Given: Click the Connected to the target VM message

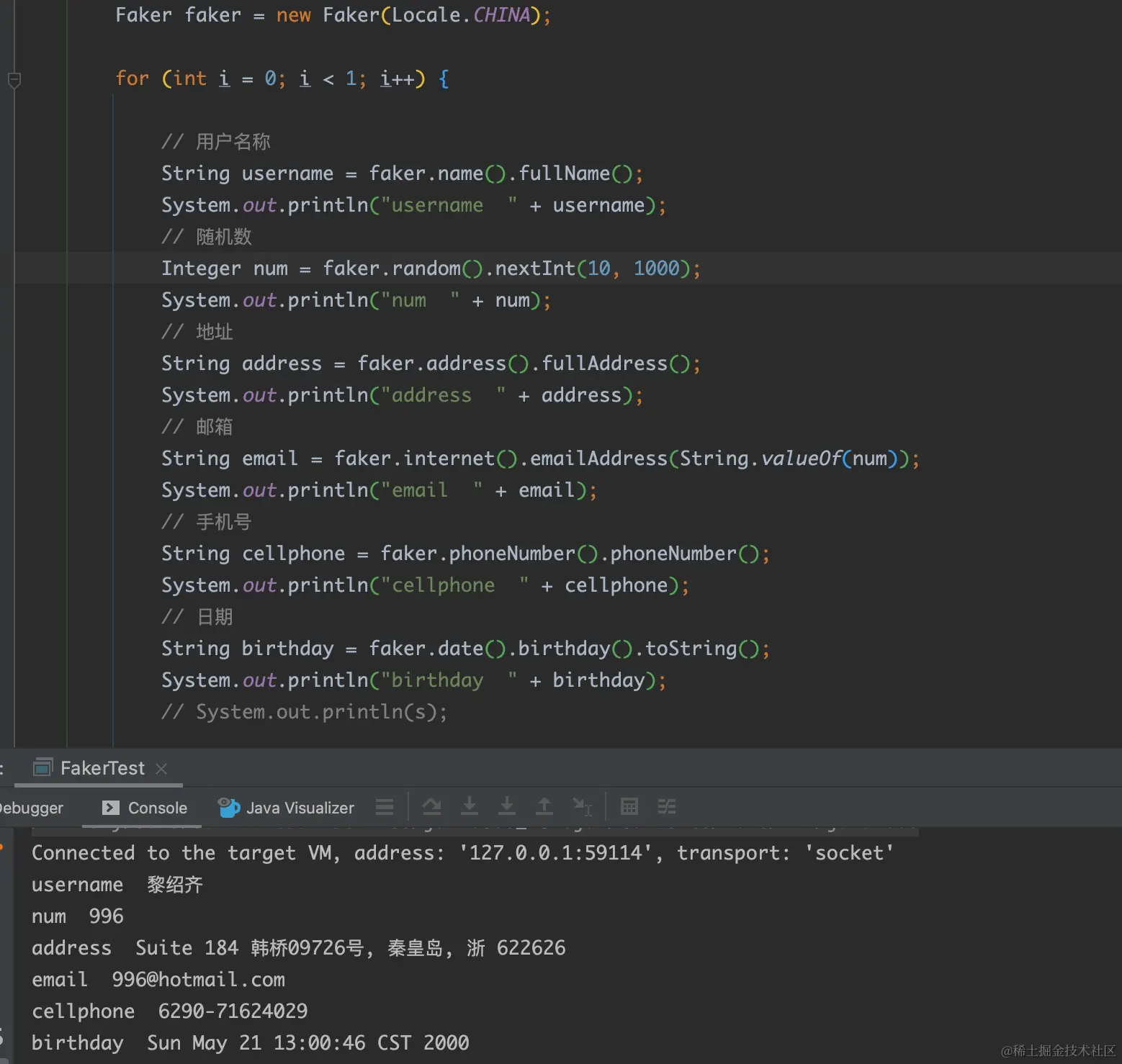Looking at the screenshot, I should [463, 853].
